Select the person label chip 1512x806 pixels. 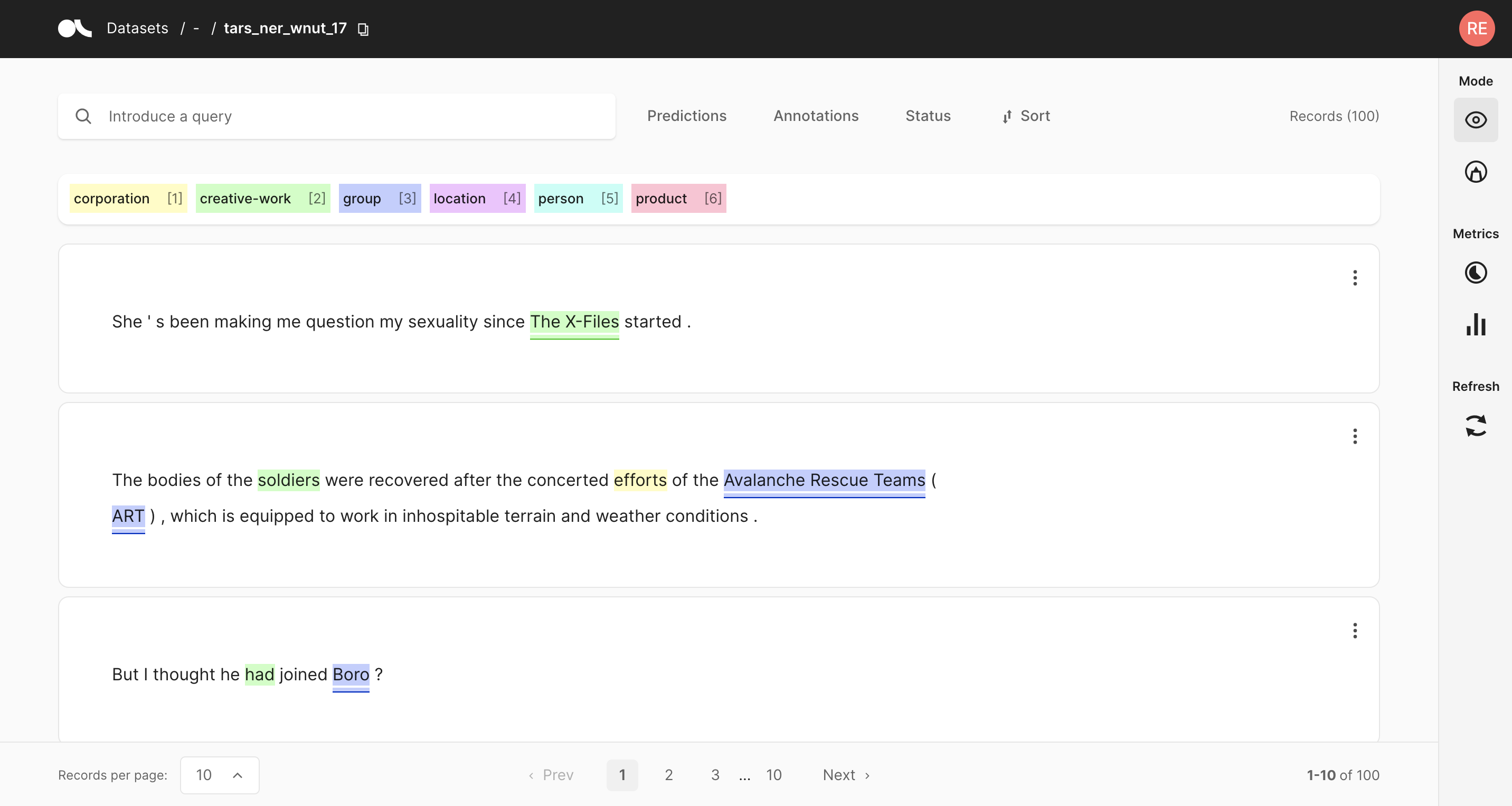click(578, 199)
